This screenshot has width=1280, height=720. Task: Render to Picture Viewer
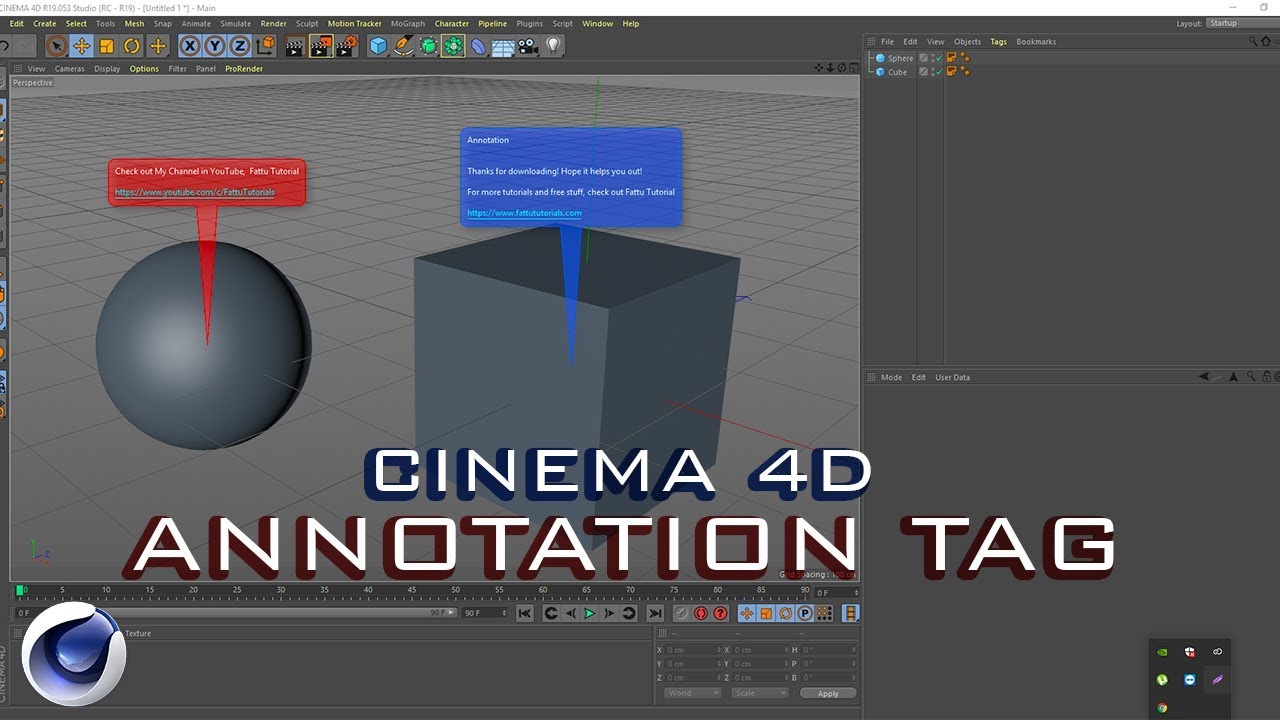point(321,46)
